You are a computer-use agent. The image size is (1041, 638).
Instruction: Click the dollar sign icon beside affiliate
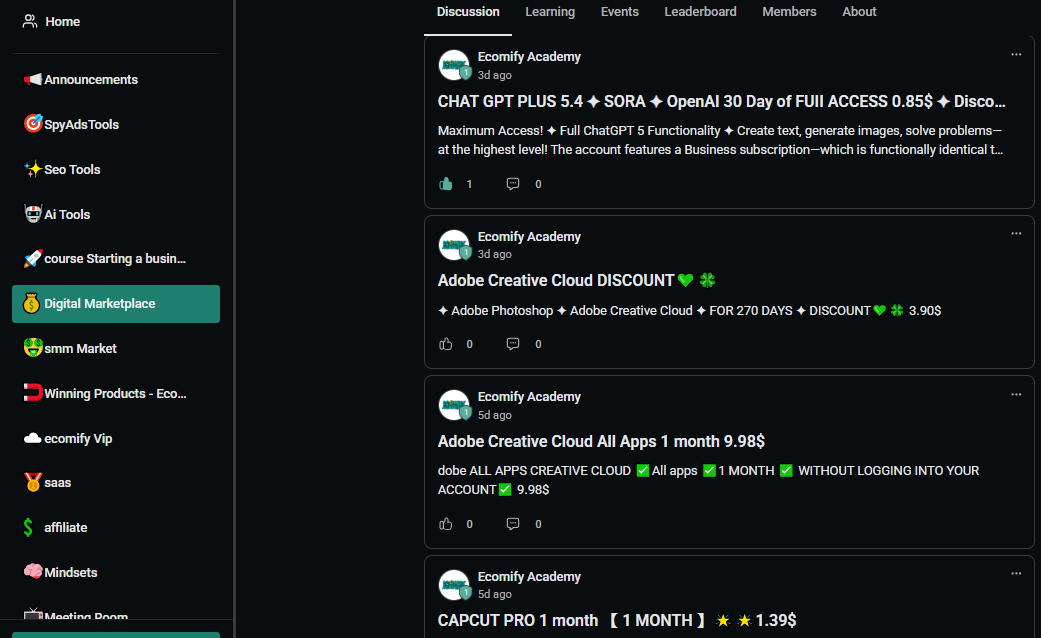coord(28,527)
